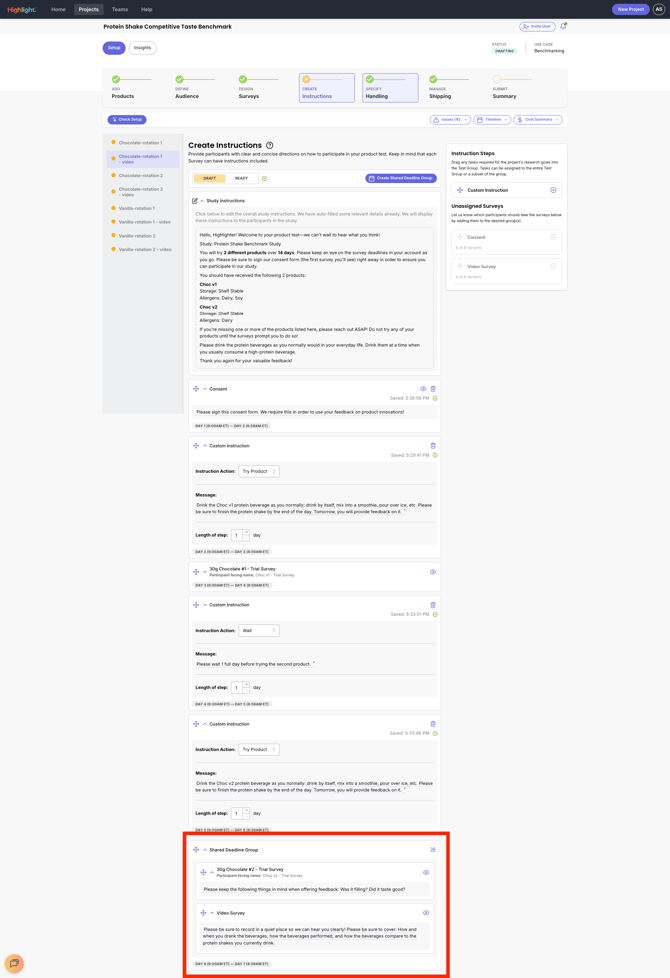Click the move handle icon on Video Survey
The width and height of the screenshot is (670, 978).
(x=204, y=912)
